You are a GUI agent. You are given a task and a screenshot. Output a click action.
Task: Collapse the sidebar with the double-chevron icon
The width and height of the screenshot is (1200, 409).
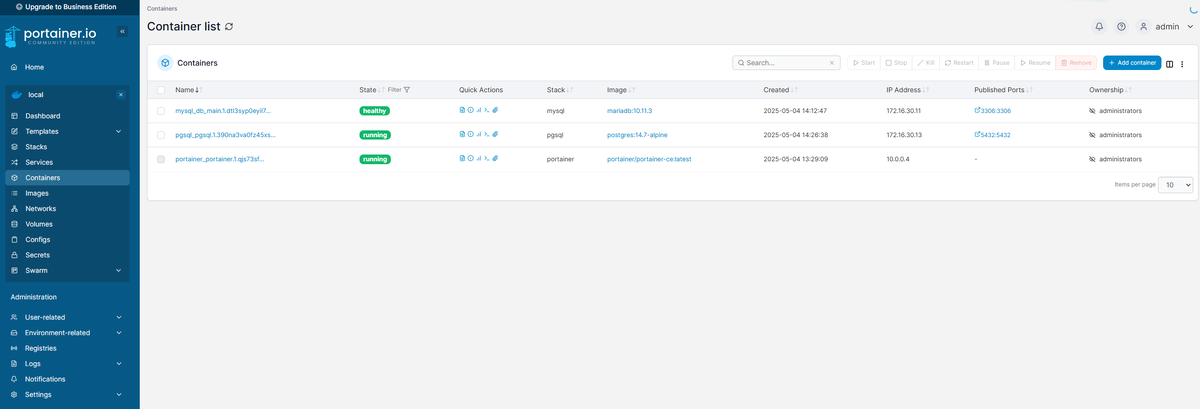click(122, 32)
